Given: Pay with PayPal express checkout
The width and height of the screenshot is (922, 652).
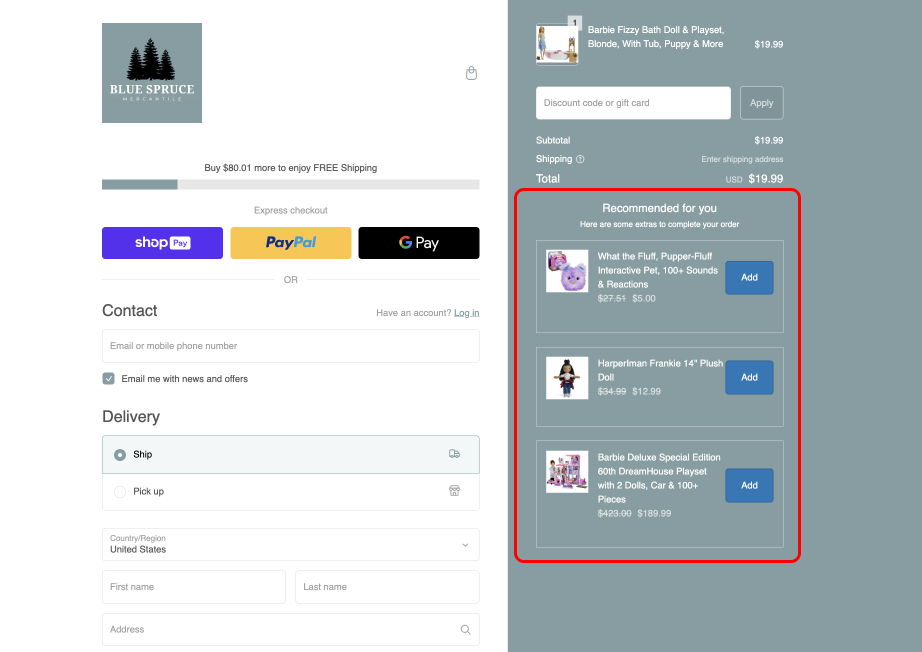Looking at the screenshot, I should (290, 243).
